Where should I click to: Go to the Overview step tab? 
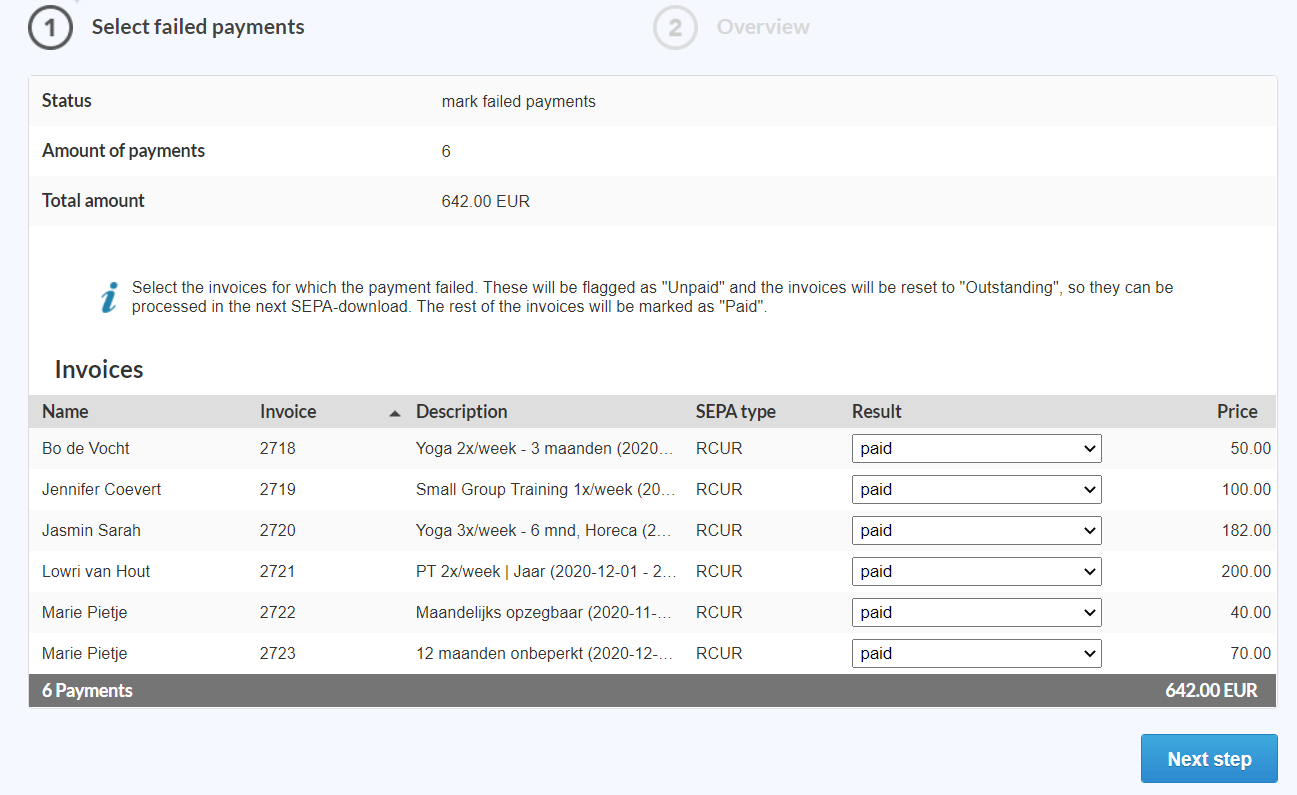762,27
